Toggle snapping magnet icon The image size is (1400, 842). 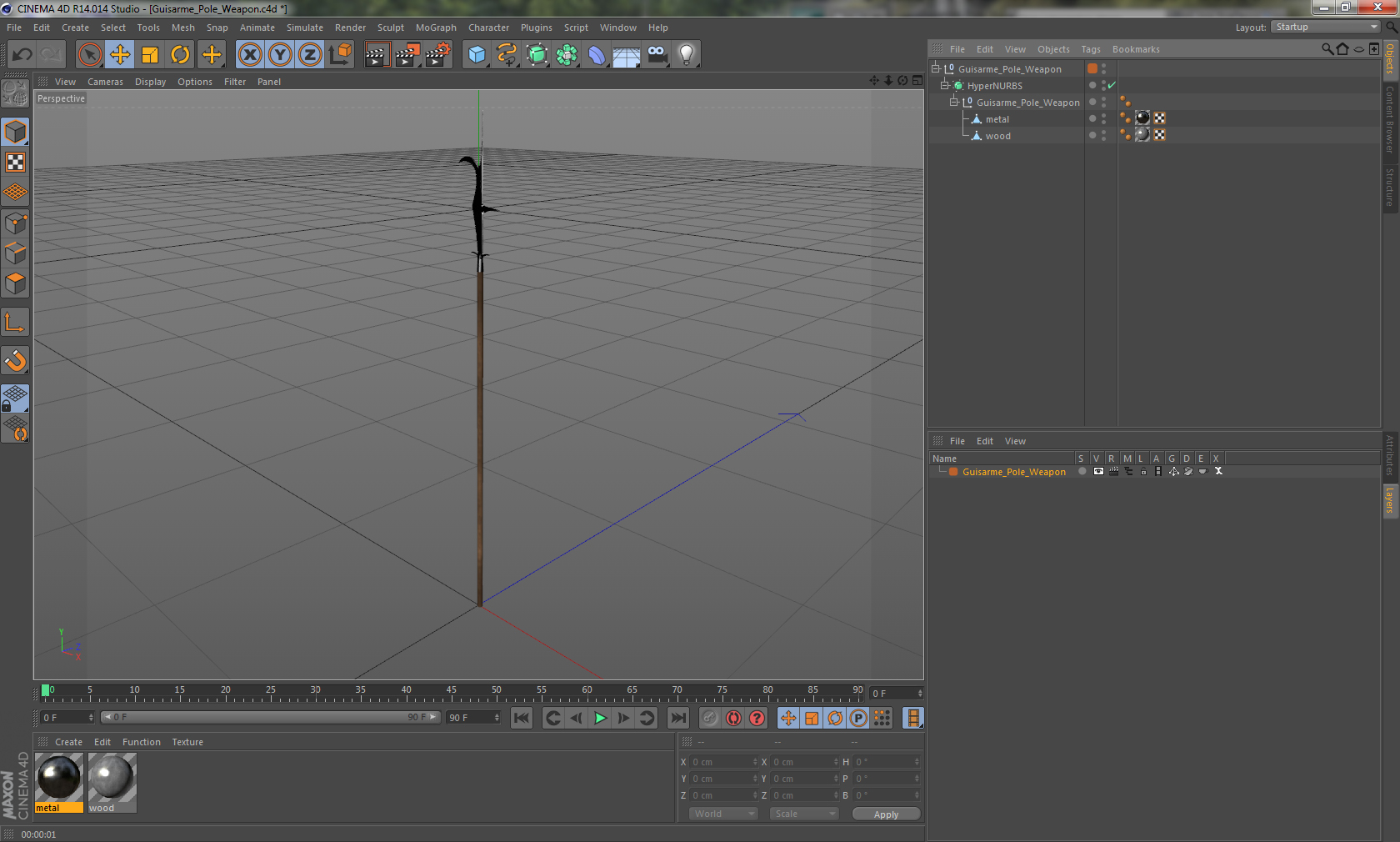[15, 360]
